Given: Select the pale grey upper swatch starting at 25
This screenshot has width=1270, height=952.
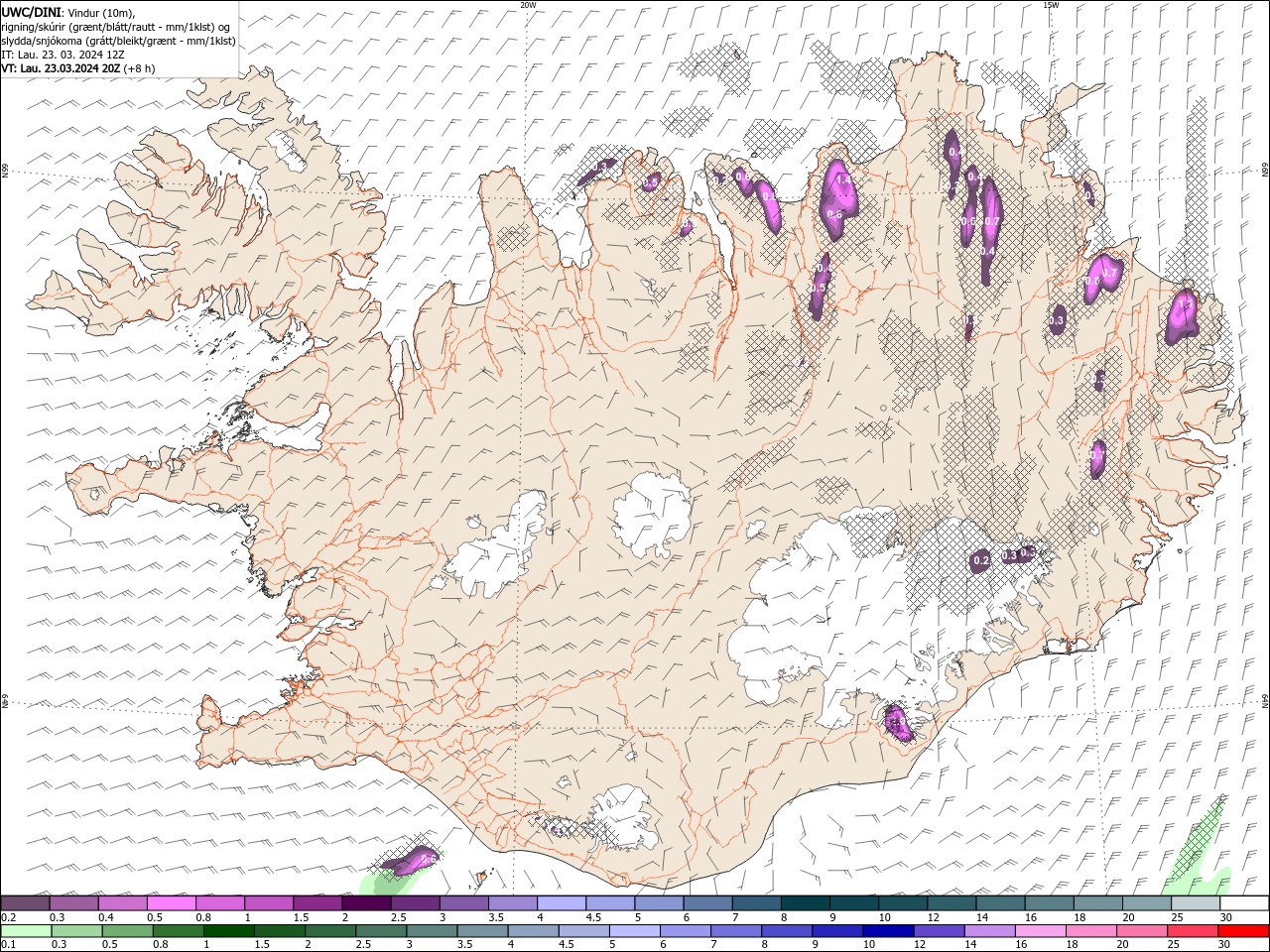Looking at the screenshot, I should pos(1197,902).
